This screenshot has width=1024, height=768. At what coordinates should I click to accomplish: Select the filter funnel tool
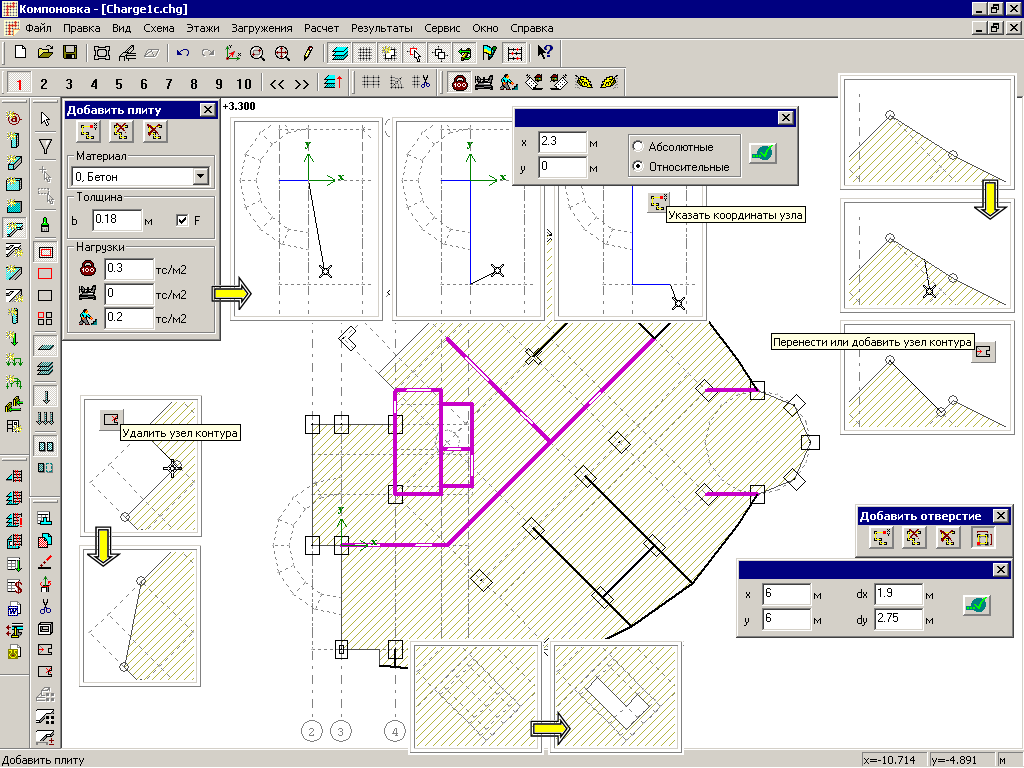tap(44, 147)
